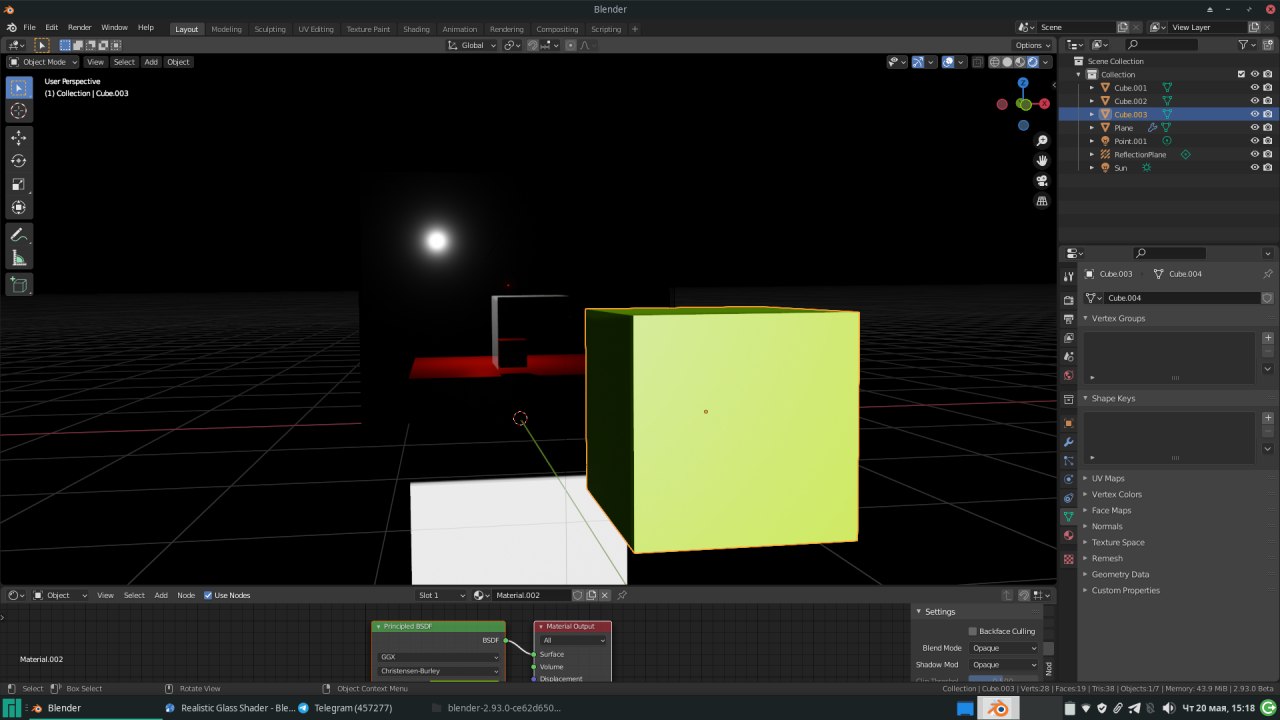
Task: Expand Cube.001 in the outliner
Action: click(1092, 88)
